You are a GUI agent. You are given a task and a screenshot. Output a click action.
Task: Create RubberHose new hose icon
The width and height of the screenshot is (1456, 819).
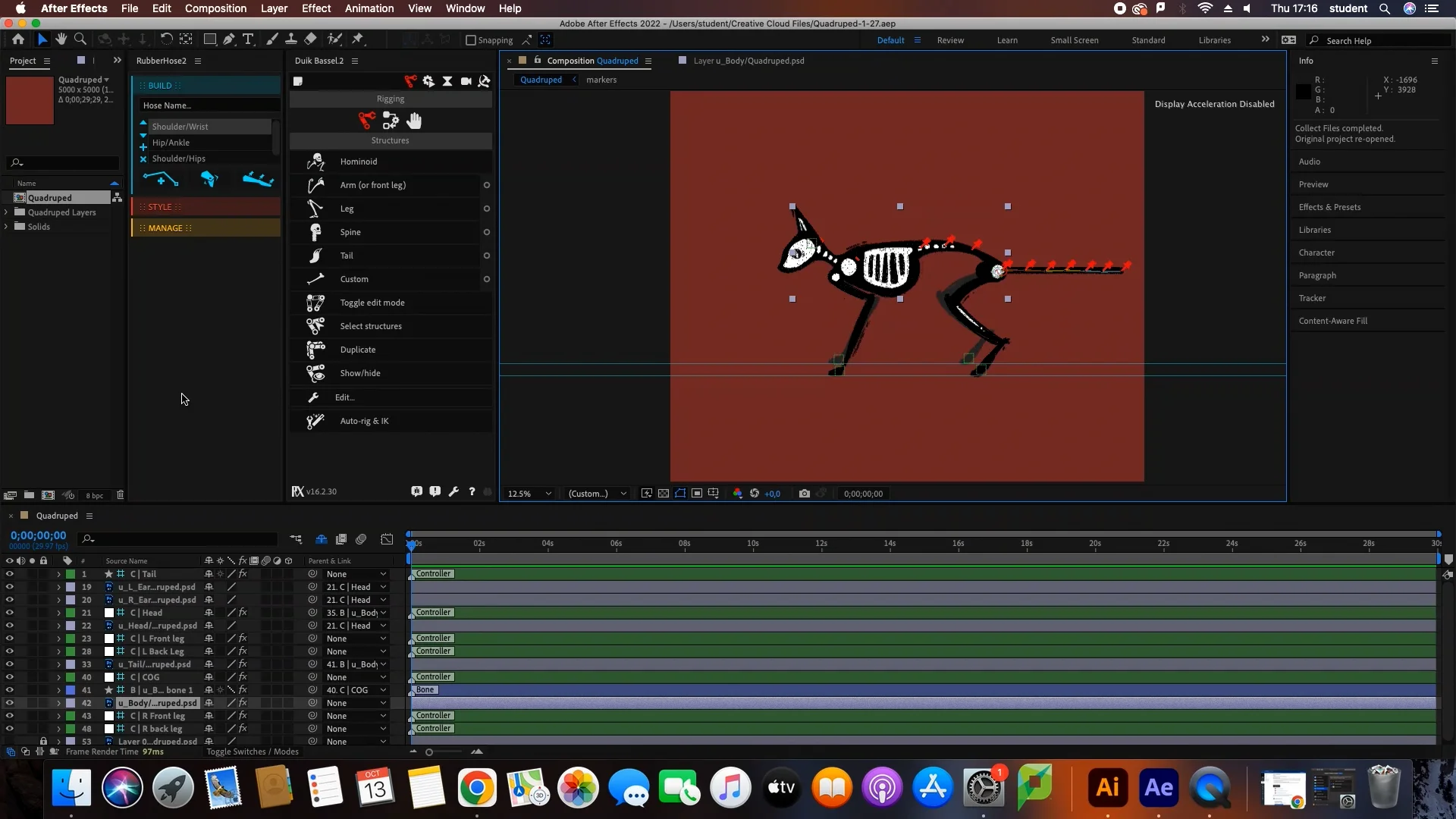161,180
